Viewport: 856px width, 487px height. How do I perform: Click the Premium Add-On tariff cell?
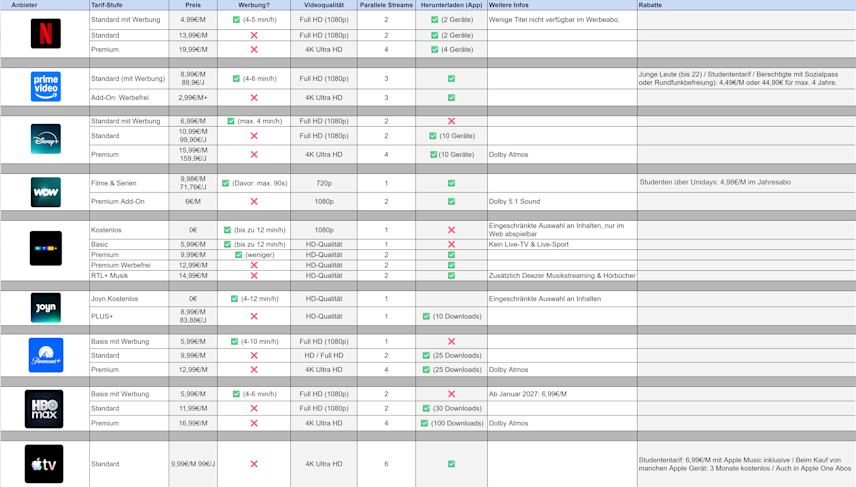click(129, 201)
